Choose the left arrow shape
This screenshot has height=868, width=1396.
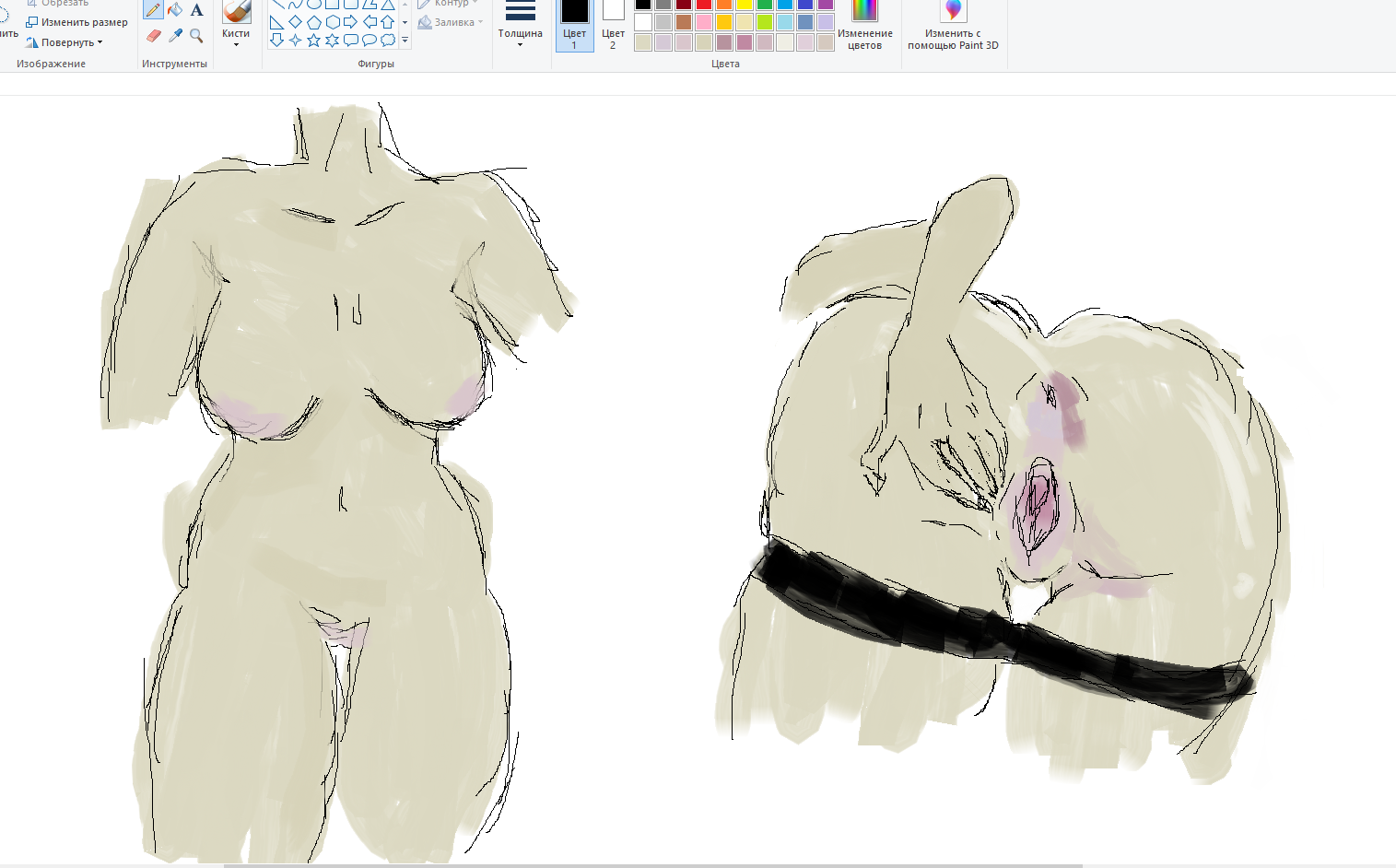(370, 22)
